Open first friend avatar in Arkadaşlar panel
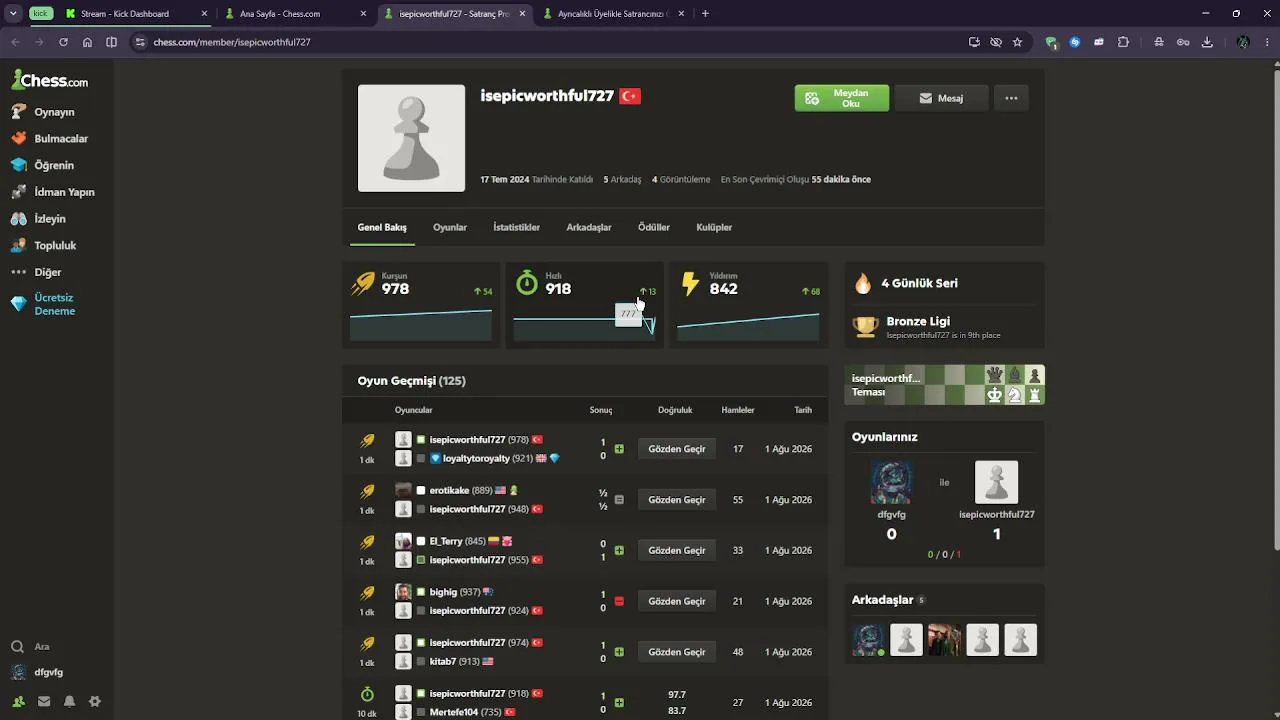 [x=869, y=640]
